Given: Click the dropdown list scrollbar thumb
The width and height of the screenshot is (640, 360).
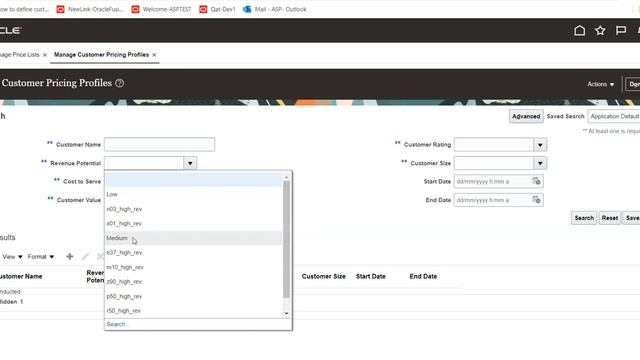Looking at the screenshot, I should [286, 239].
